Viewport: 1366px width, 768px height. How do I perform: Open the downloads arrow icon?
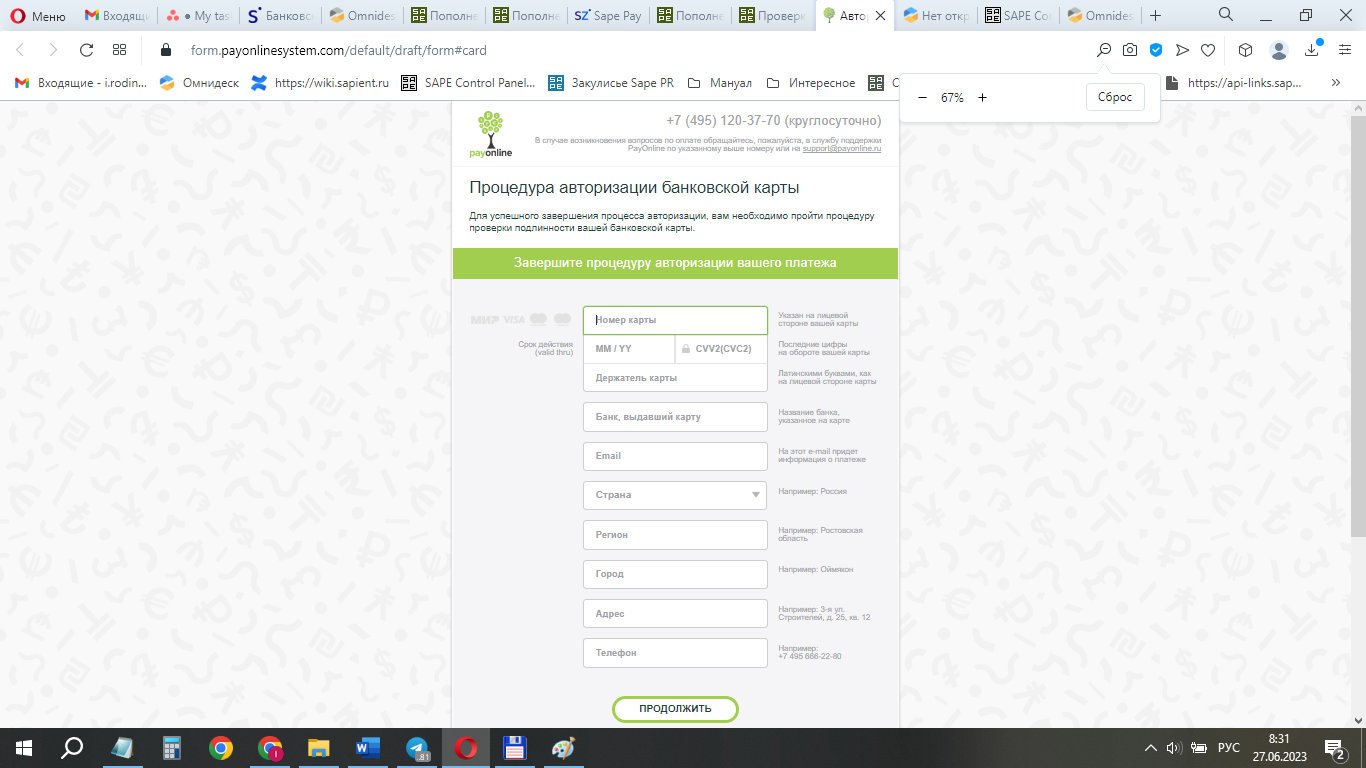pyautogui.click(x=1312, y=50)
